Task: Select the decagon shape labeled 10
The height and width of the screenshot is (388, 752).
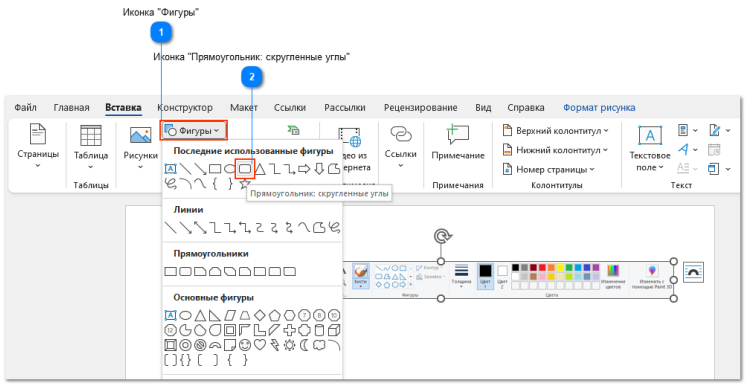Action: 334,316
